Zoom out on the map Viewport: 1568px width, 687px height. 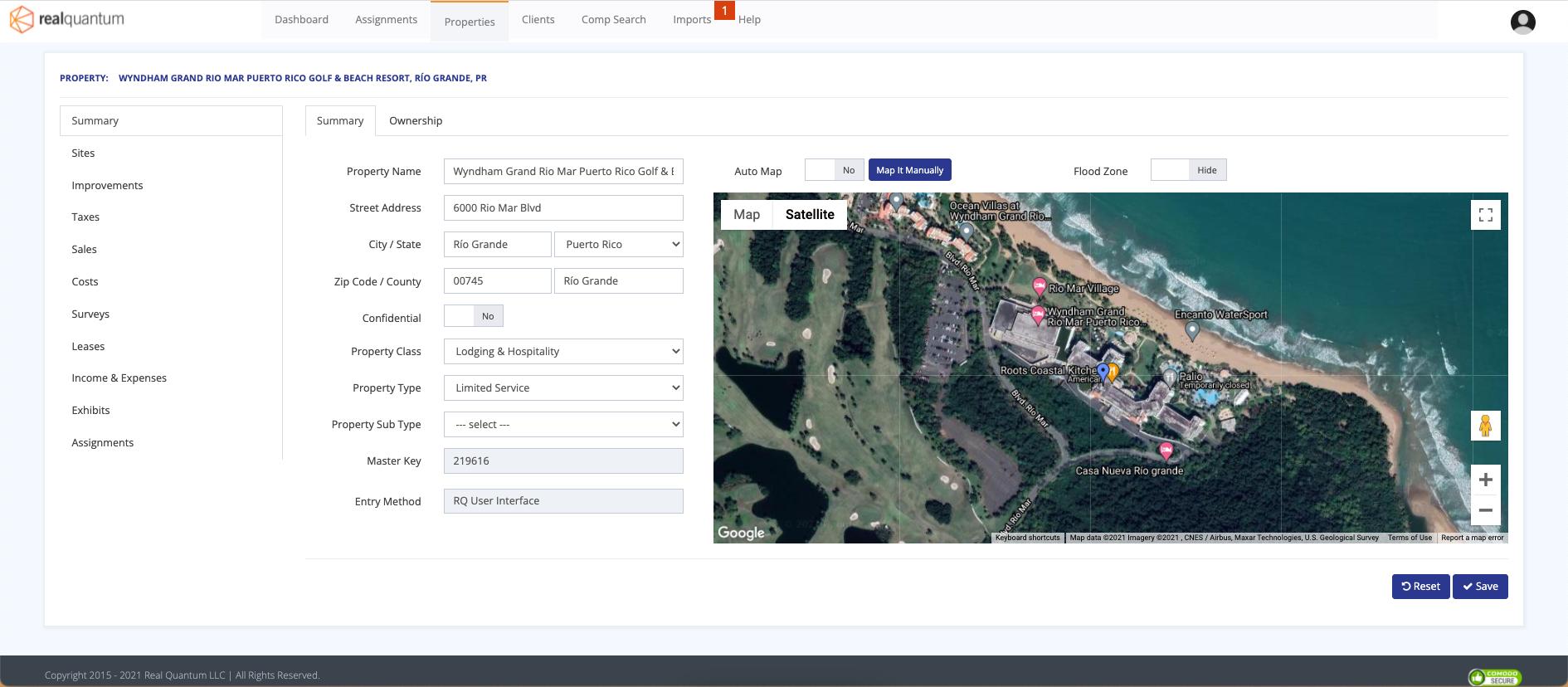(1485, 510)
